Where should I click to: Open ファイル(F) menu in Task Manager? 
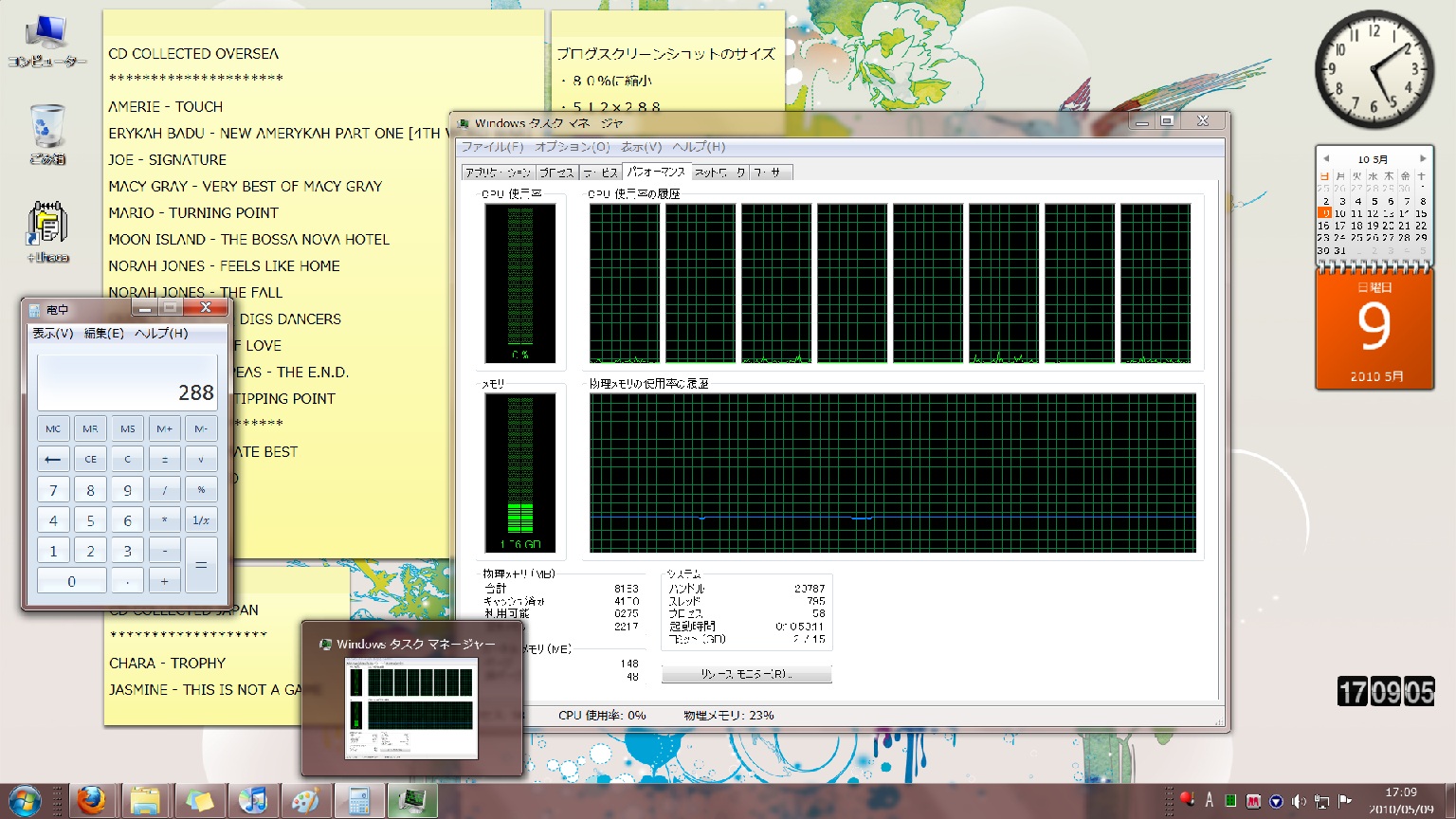pos(491,147)
